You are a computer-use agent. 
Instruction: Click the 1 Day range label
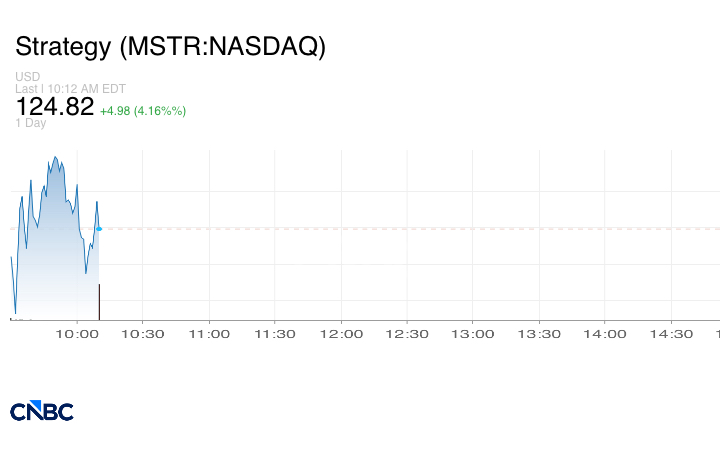31,123
